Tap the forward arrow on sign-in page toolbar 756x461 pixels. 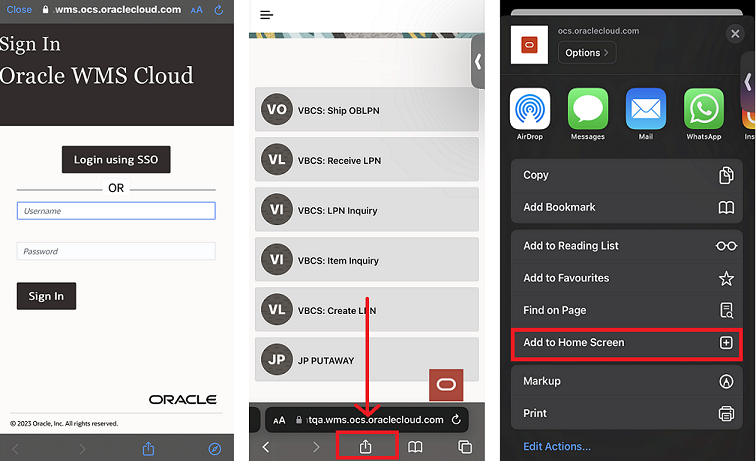82,449
